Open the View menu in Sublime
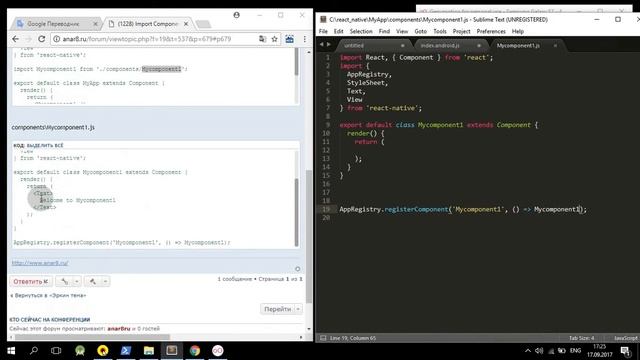Viewport: 640px width, 360px height. point(402,31)
